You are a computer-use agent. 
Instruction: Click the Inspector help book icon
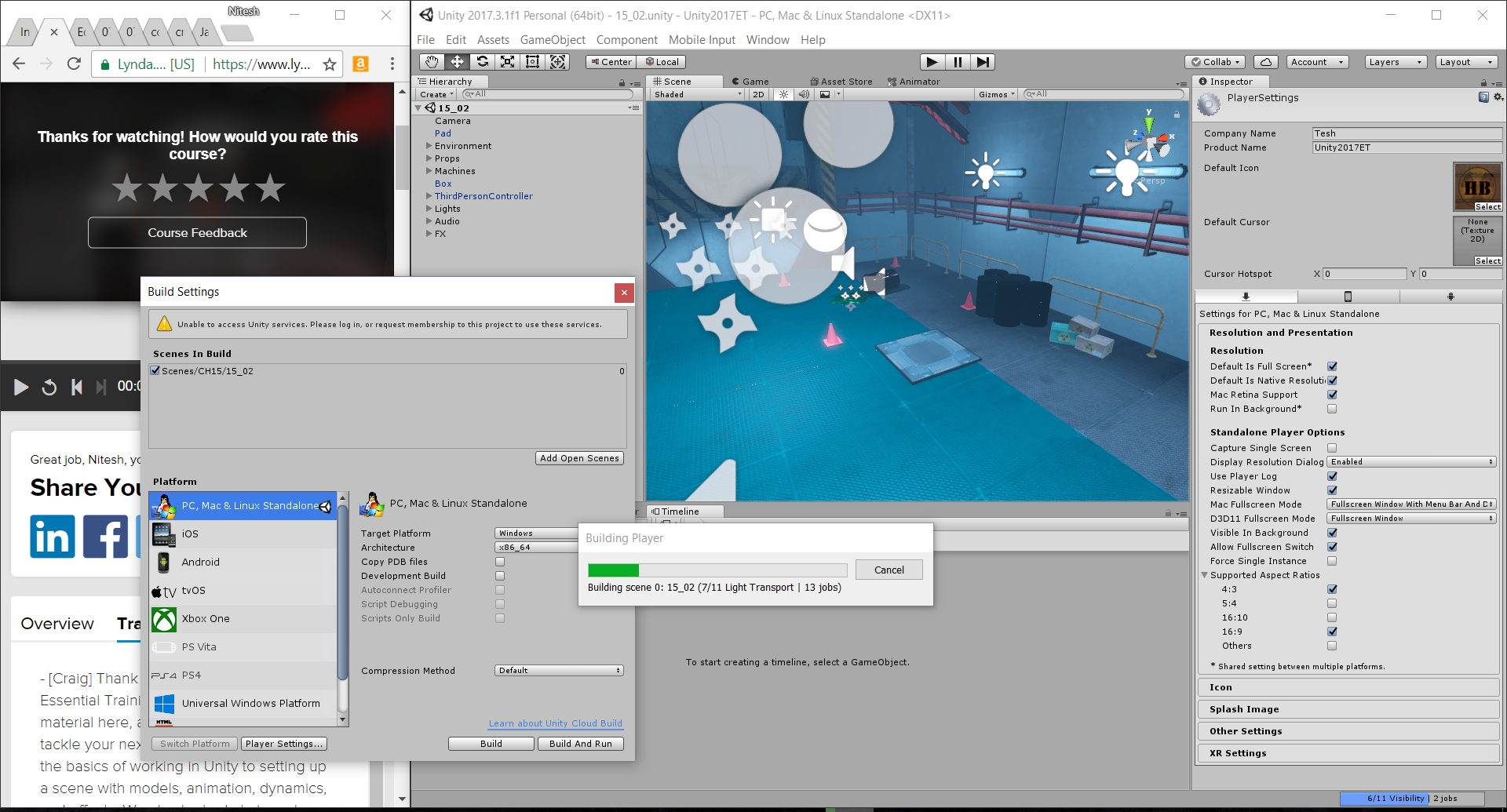(x=1483, y=97)
